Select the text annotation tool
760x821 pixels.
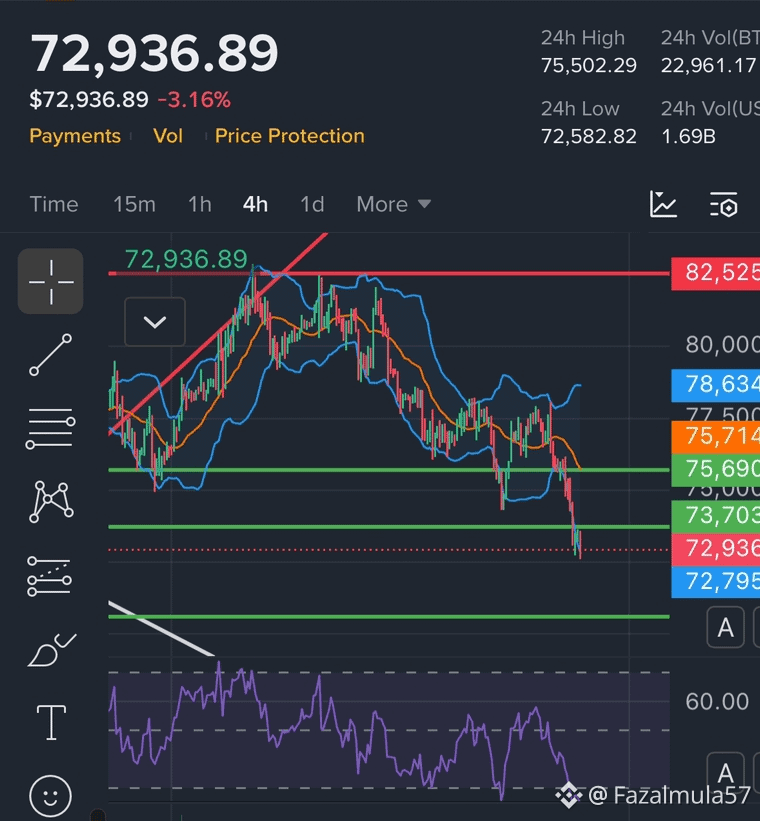tap(51, 723)
